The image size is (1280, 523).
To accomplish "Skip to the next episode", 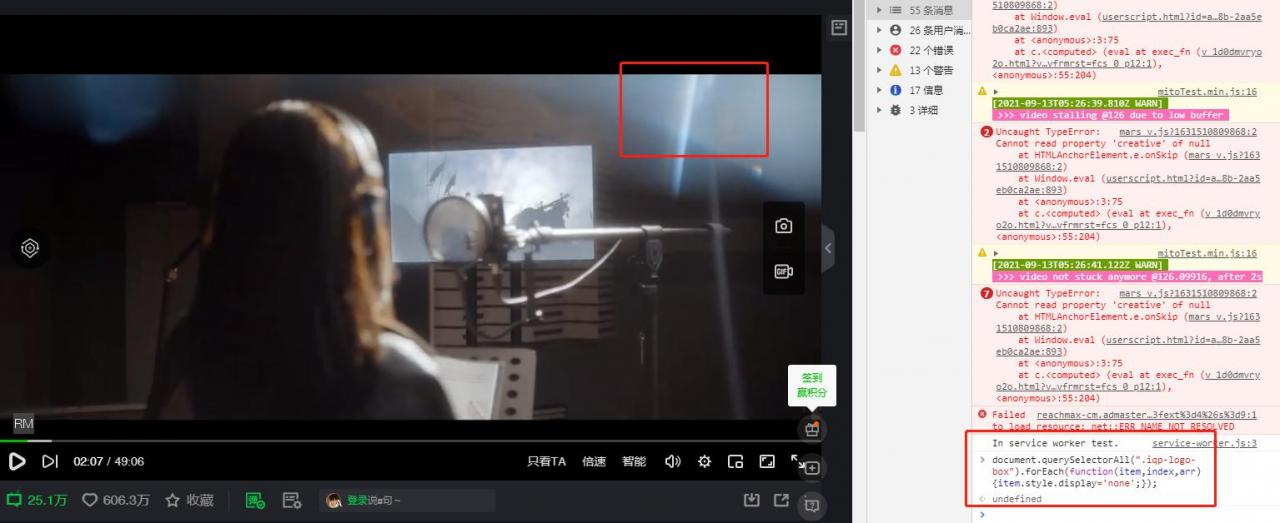I will pyautogui.click(x=50, y=461).
